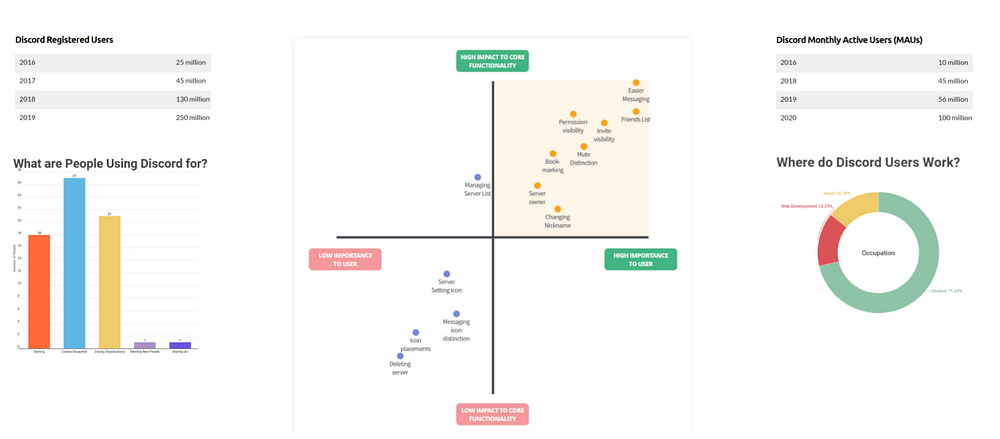The image size is (1000, 439).
Task: Click the High Impact to Core Functionality label
Action: (x=492, y=61)
